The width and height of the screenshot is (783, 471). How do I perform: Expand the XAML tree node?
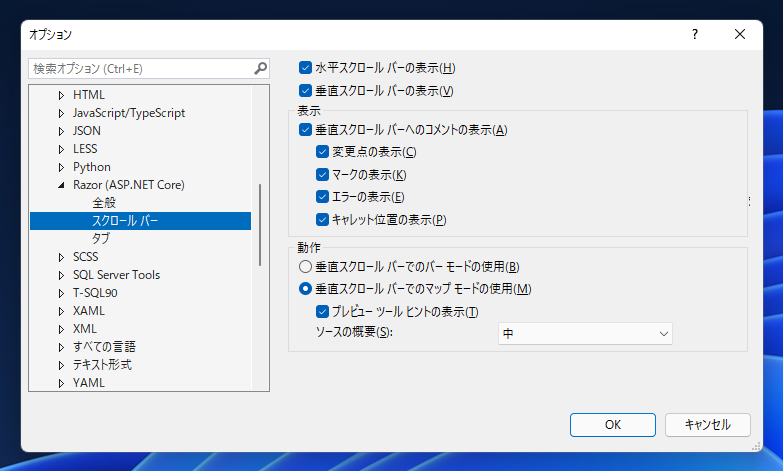pyautogui.click(x=61, y=311)
